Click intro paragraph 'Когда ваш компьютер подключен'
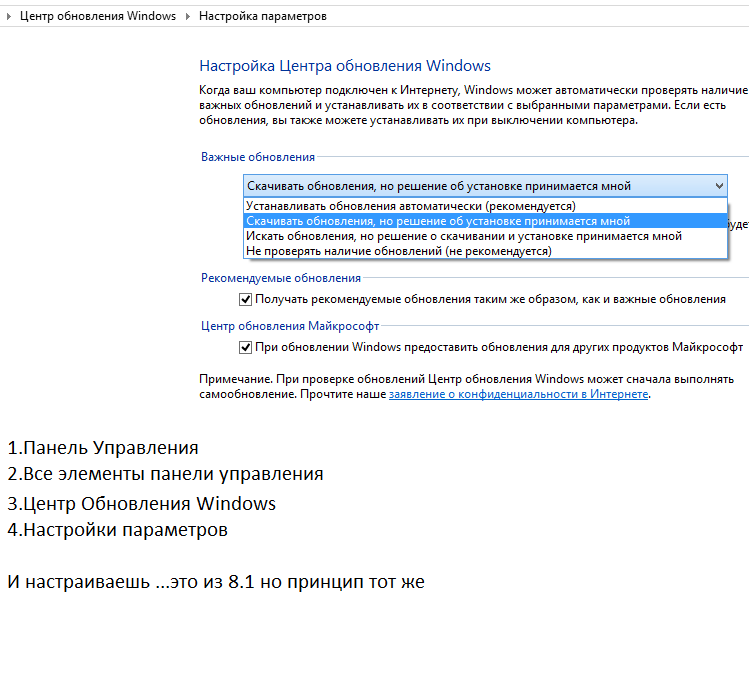The height and width of the screenshot is (673, 749). (x=473, y=105)
